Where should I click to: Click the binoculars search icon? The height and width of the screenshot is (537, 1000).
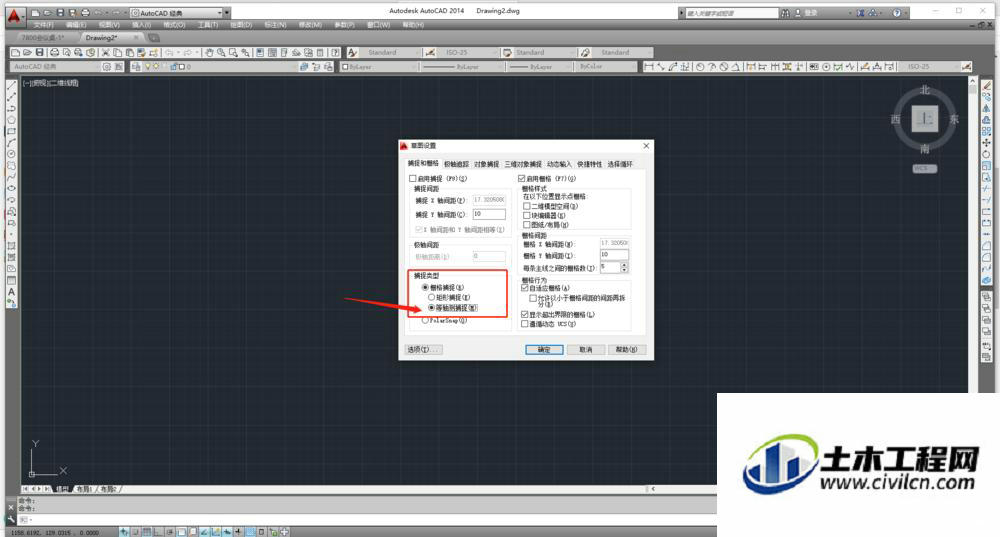785,13
